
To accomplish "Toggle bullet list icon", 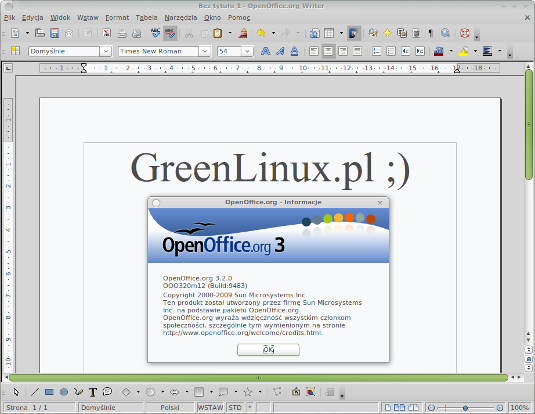I will 391,51.
